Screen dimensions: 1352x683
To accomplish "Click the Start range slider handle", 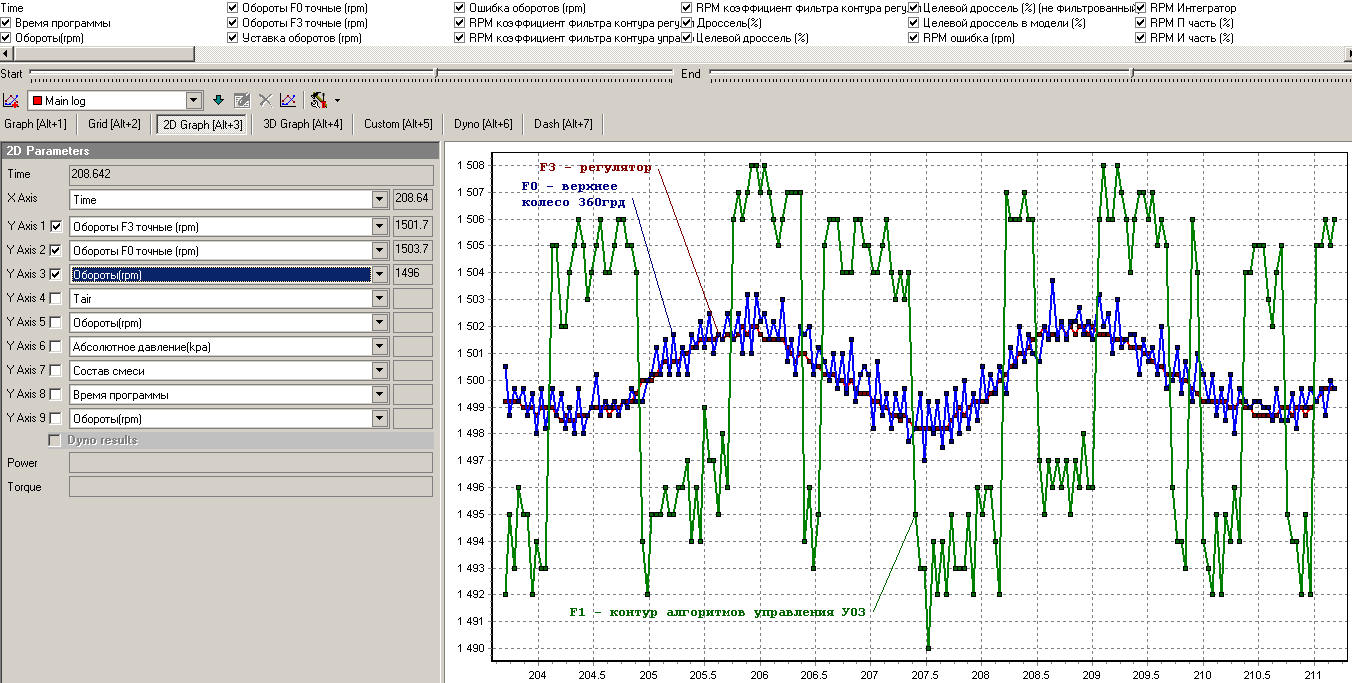I will click(x=435, y=73).
